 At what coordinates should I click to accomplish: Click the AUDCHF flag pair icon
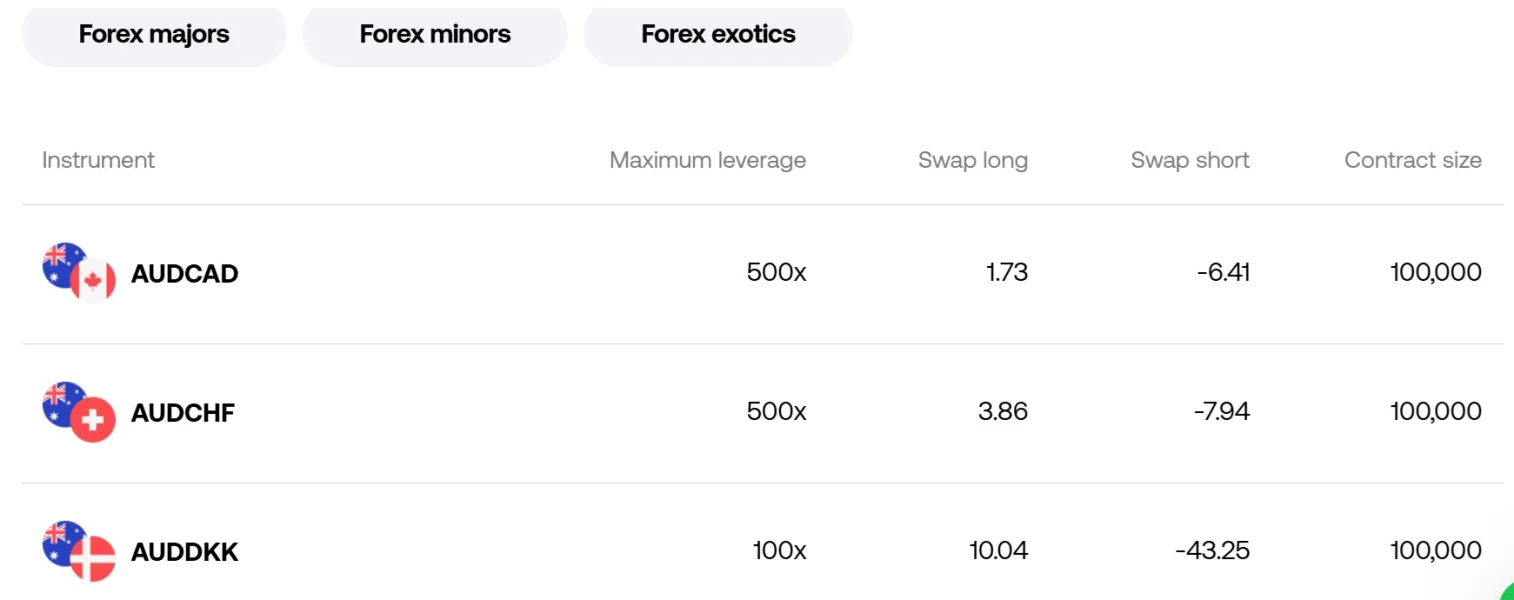point(79,411)
